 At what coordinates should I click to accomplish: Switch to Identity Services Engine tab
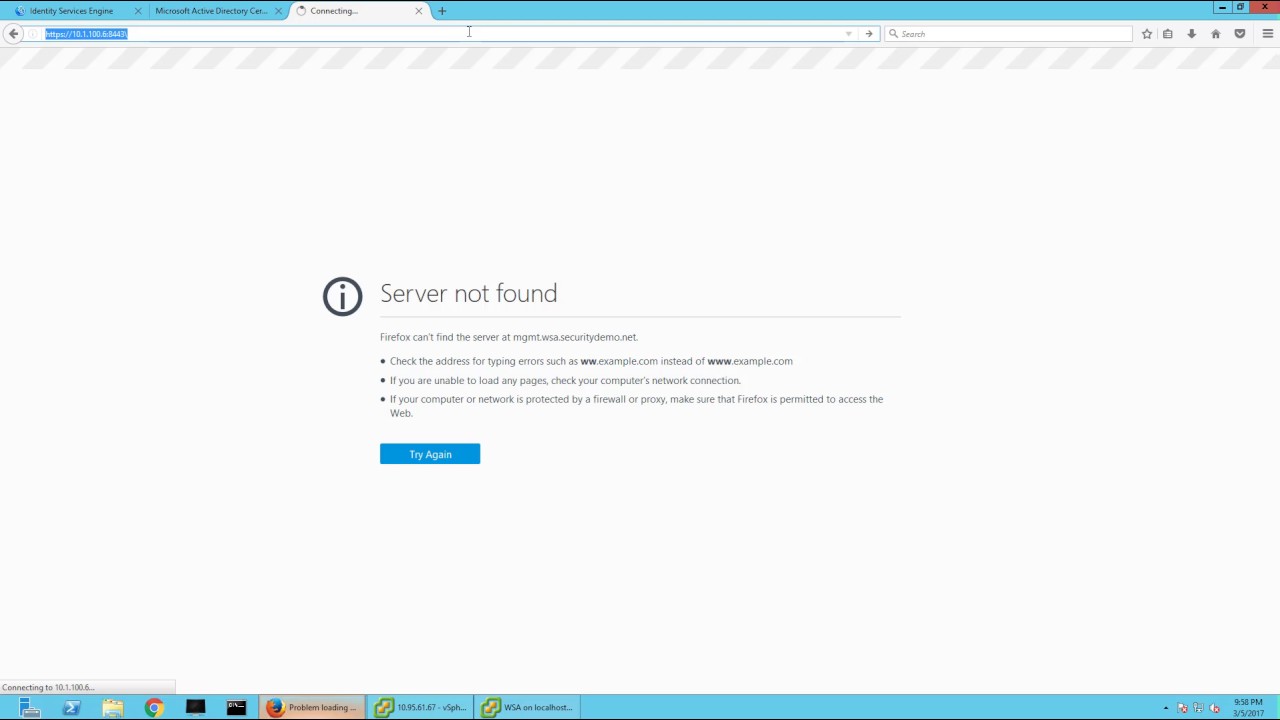[72, 11]
